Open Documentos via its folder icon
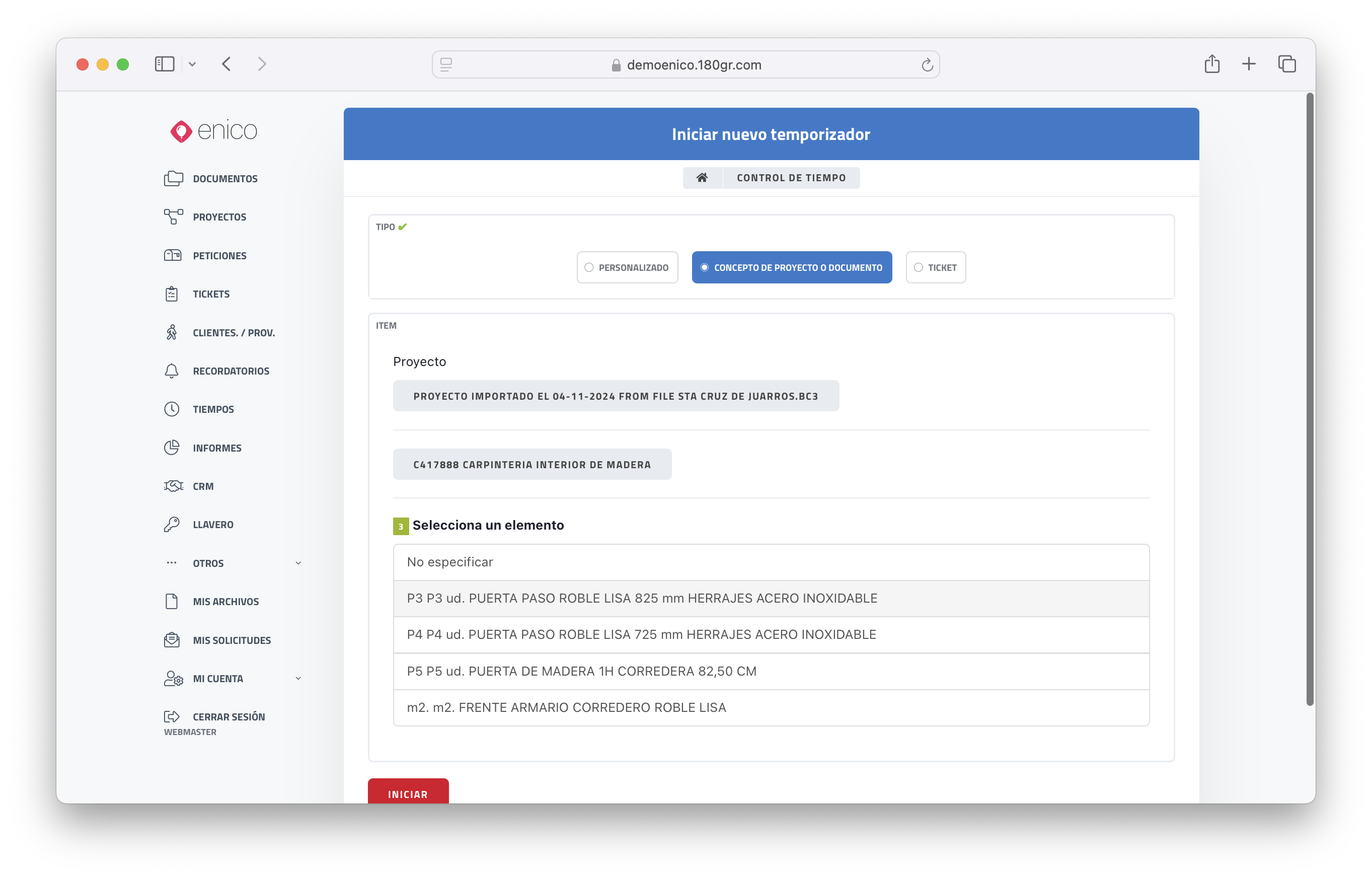Image resolution: width=1372 pixels, height=878 pixels. coord(173,178)
